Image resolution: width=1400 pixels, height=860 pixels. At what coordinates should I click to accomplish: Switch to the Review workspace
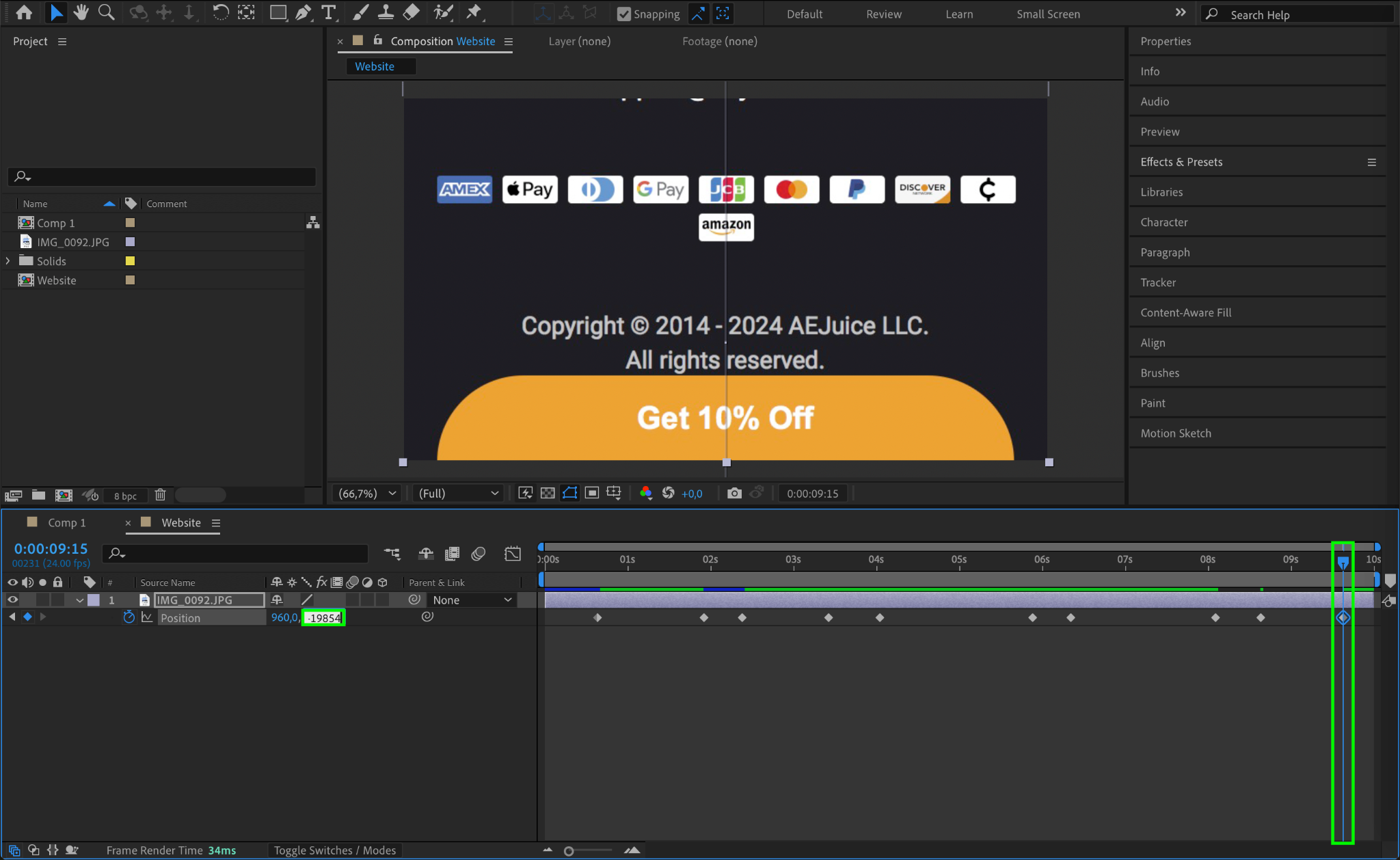click(x=883, y=14)
